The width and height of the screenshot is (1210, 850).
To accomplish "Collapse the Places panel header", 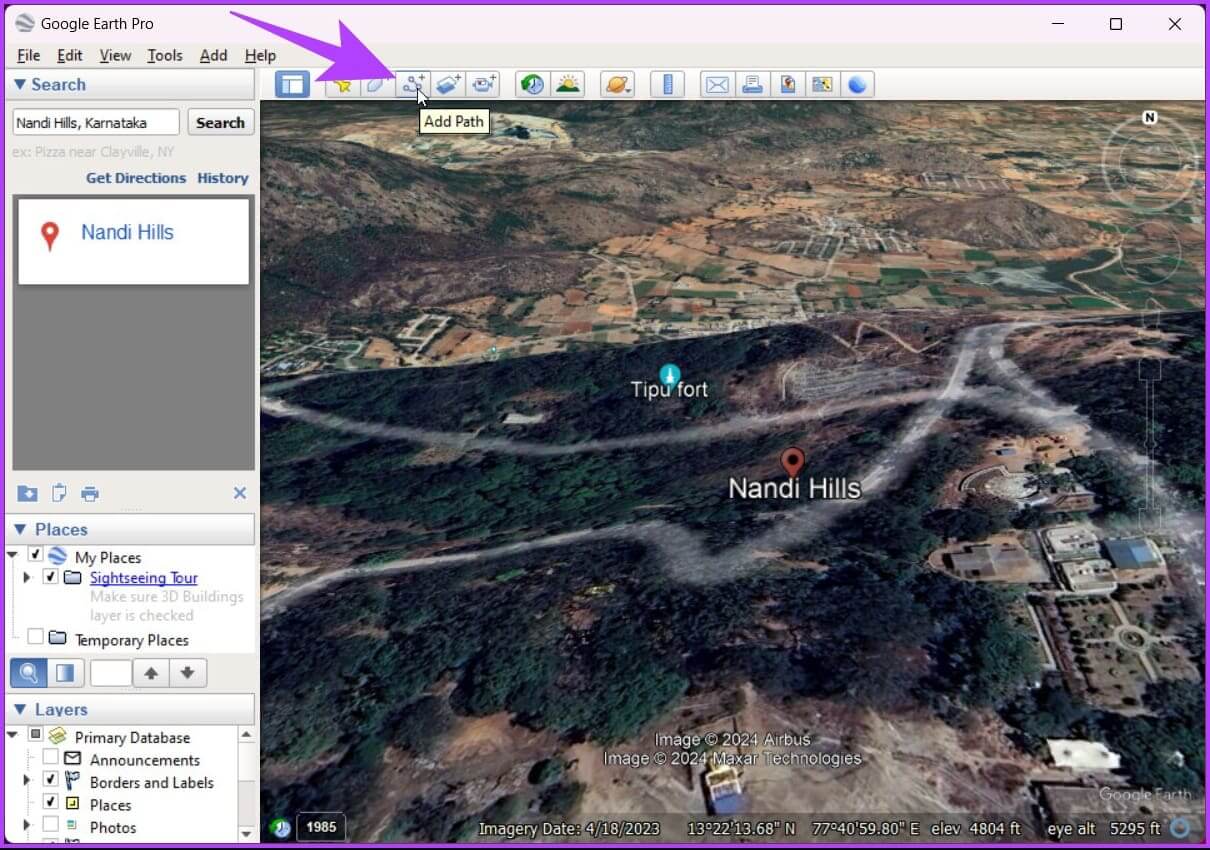I will point(132,529).
